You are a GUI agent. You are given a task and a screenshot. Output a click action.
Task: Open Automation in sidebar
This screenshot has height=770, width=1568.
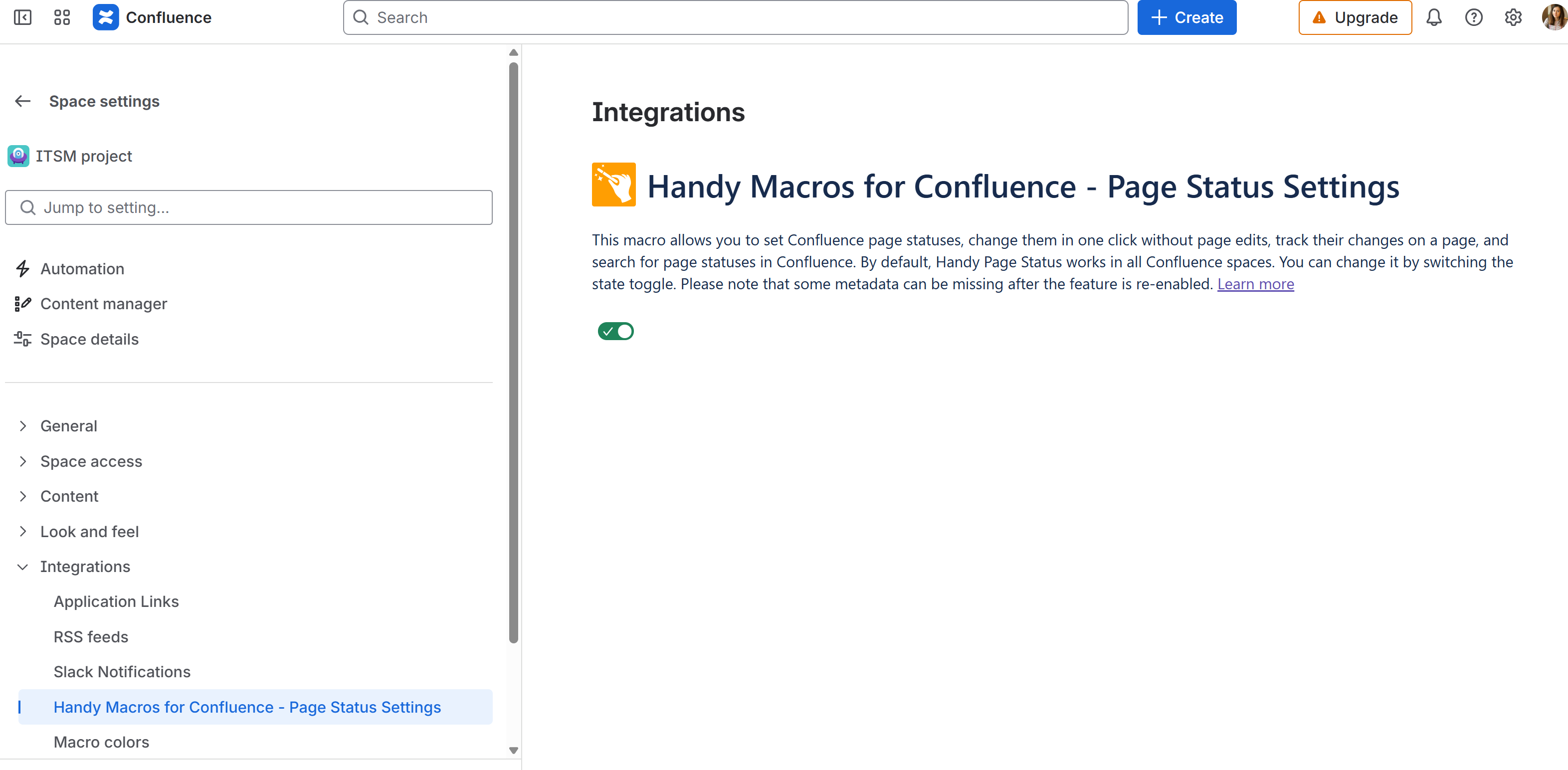point(82,268)
